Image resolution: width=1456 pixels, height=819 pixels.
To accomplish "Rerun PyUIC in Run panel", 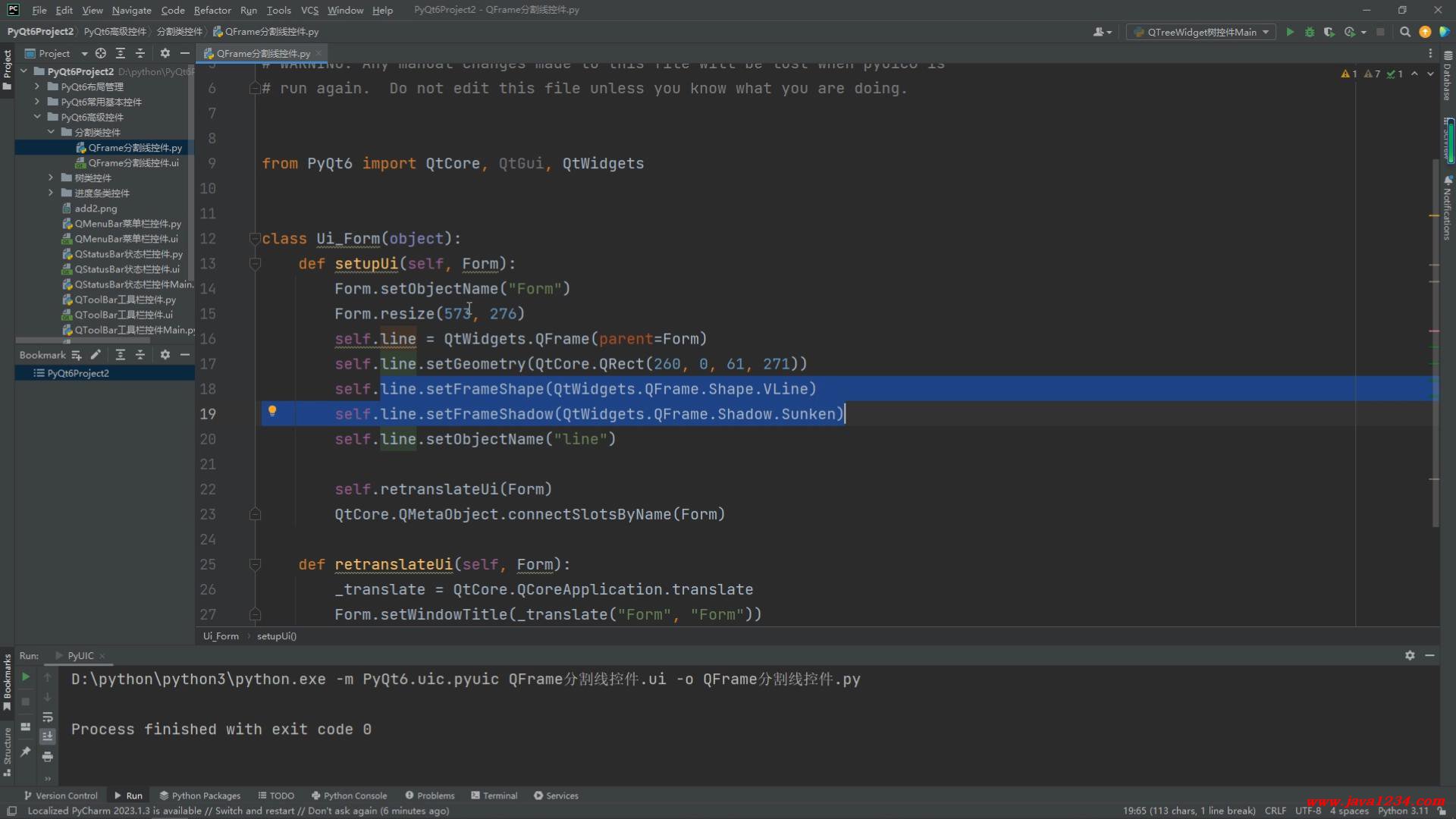I will [x=26, y=677].
